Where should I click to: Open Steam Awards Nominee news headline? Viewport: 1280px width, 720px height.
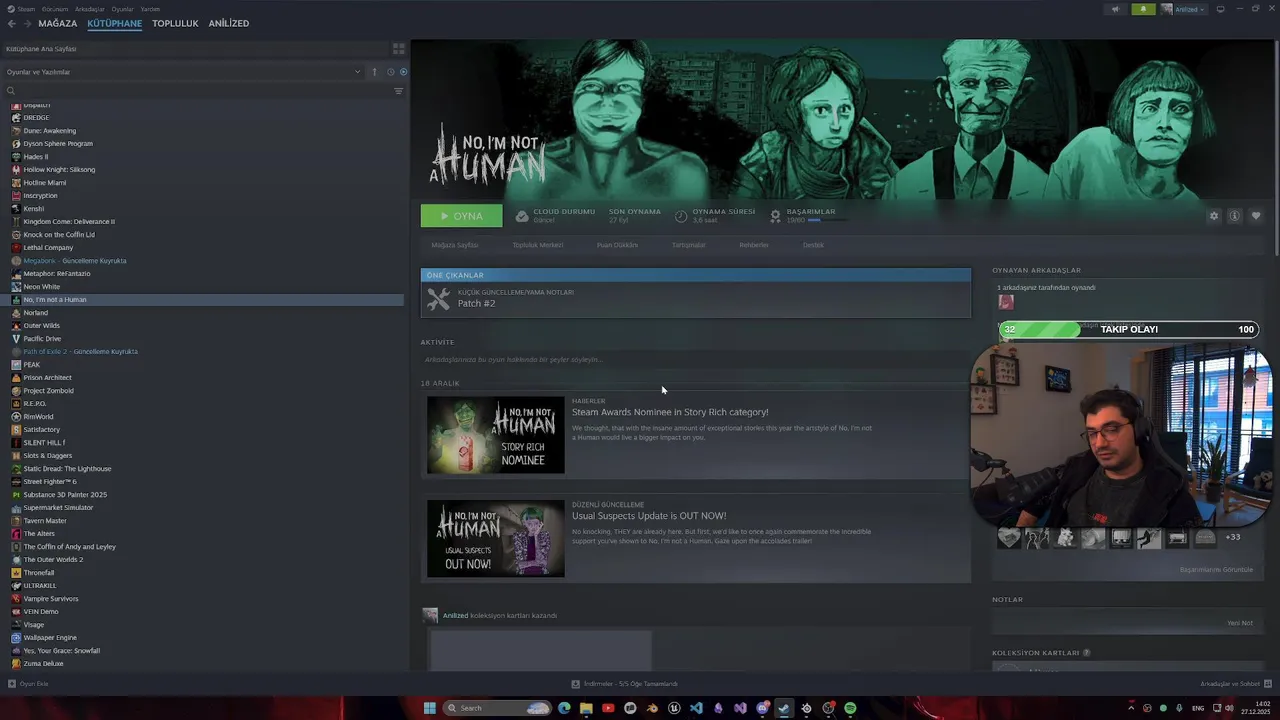pos(670,412)
